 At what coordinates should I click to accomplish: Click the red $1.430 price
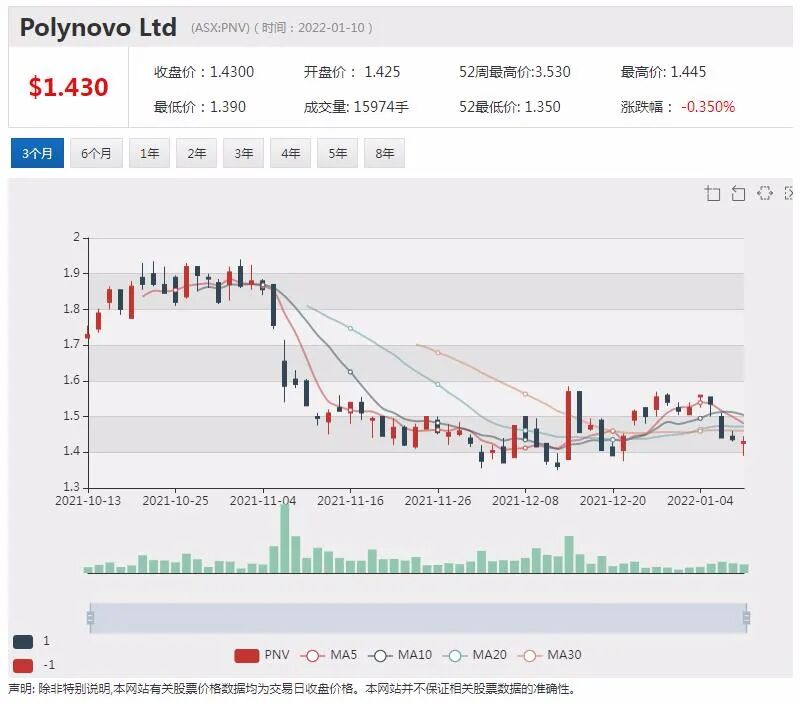tap(68, 87)
